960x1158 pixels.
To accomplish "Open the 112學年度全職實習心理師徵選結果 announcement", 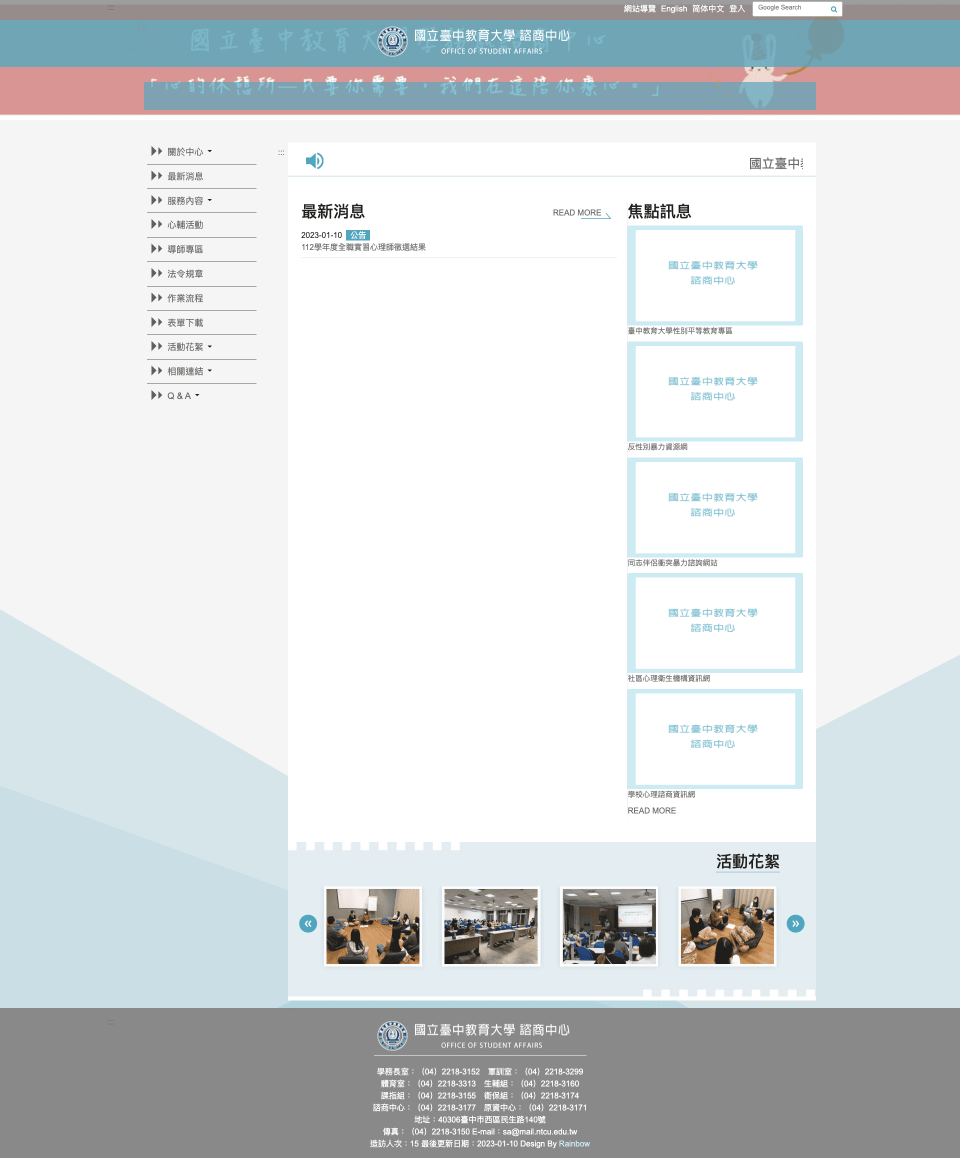I will tap(363, 247).
